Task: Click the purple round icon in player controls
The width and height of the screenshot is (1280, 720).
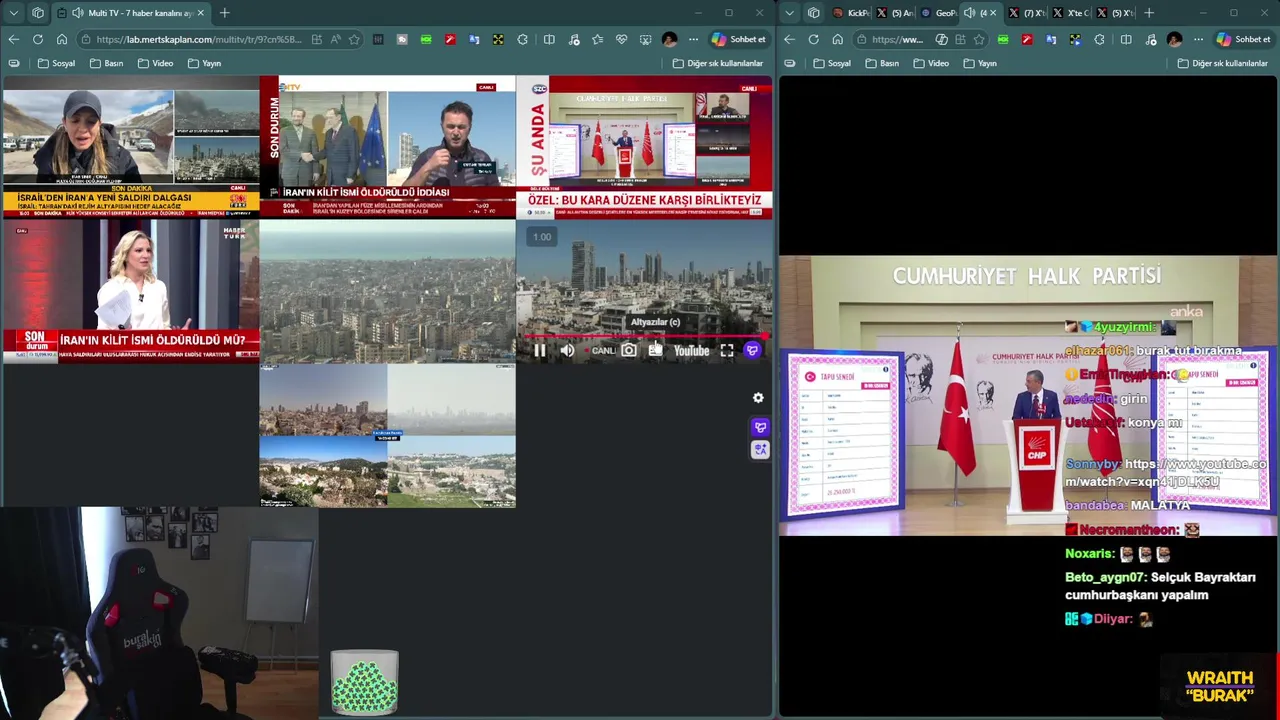Action: (x=753, y=350)
